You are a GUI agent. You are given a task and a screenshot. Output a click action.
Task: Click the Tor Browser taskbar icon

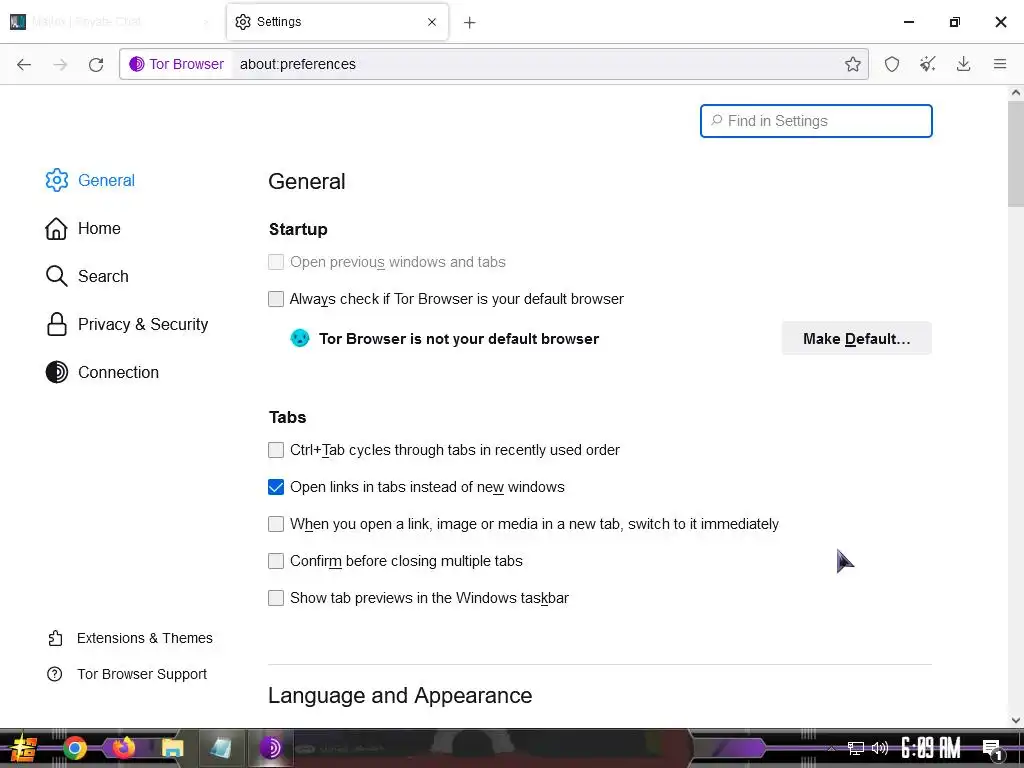pos(270,748)
